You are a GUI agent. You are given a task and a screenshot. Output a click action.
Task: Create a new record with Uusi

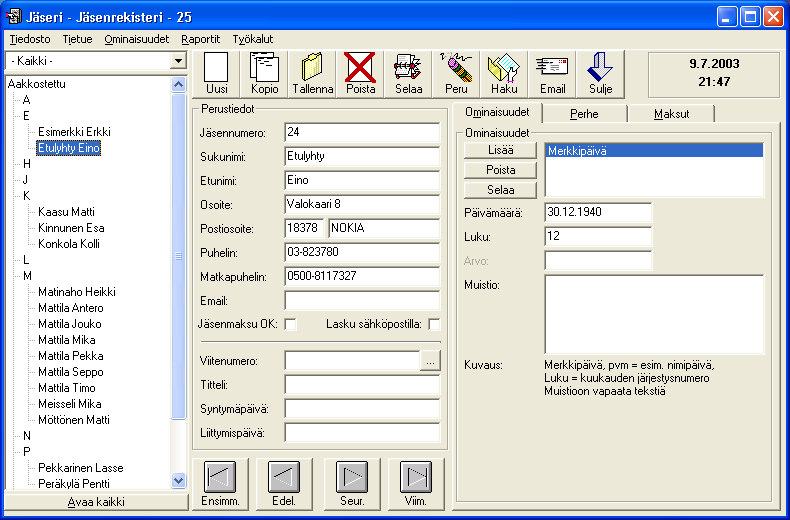tap(217, 74)
